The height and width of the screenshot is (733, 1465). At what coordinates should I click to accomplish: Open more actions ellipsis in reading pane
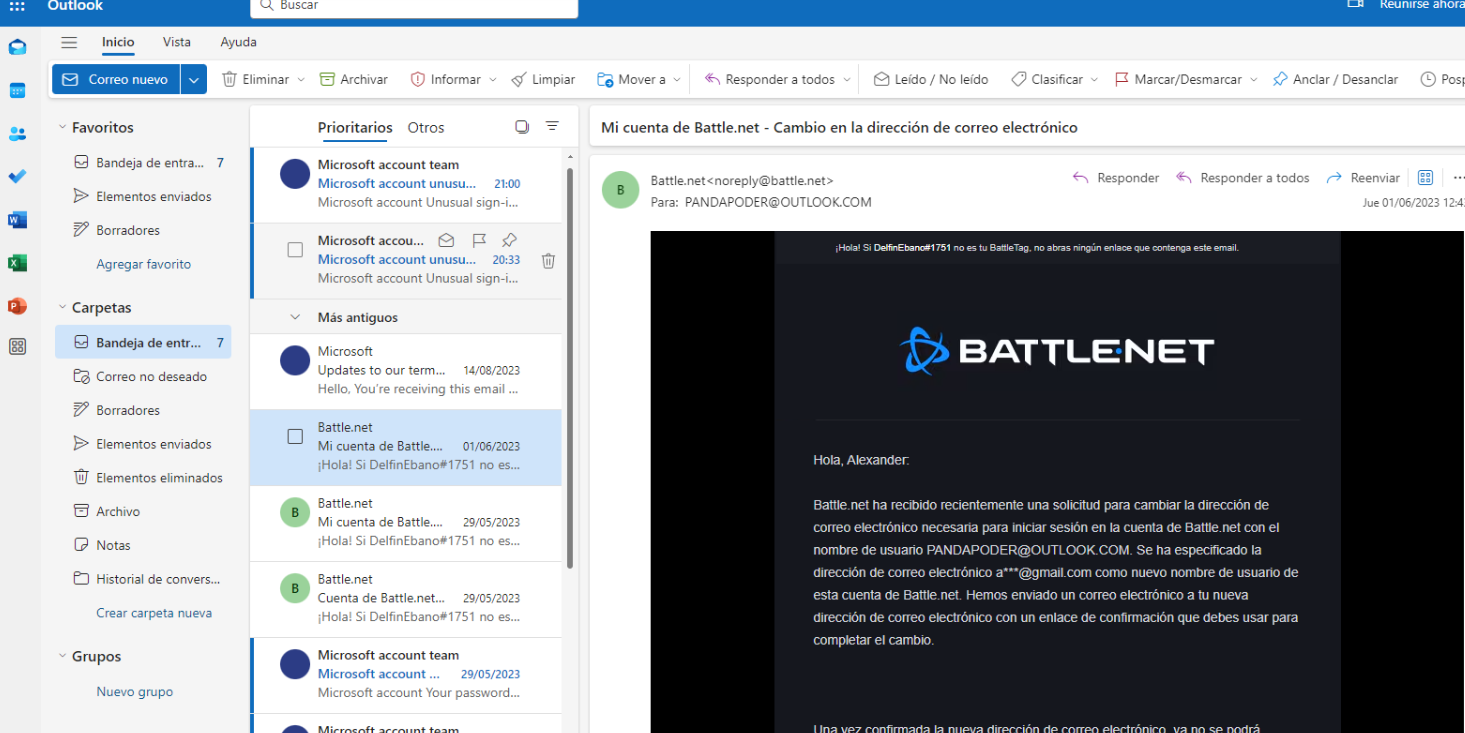1458,178
